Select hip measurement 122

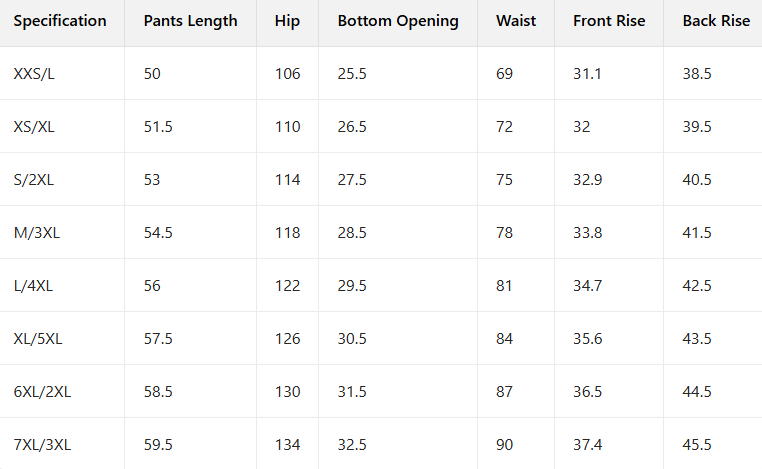[287, 286]
